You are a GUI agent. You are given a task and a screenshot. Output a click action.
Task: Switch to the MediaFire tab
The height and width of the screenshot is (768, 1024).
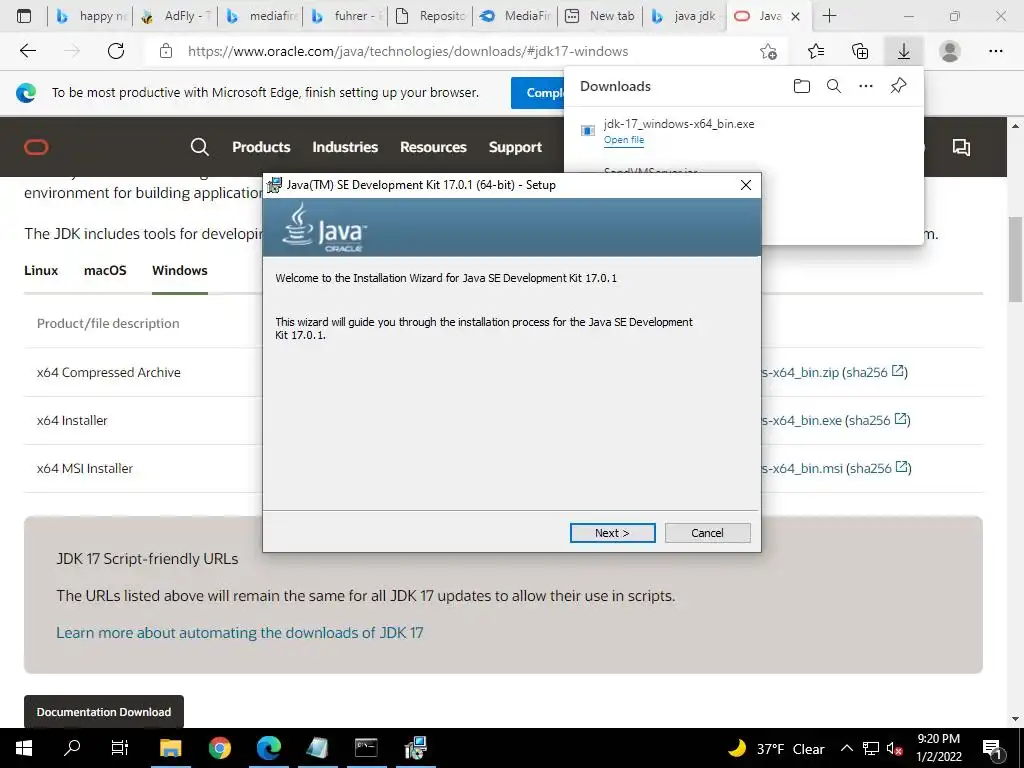tap(516, 16)
